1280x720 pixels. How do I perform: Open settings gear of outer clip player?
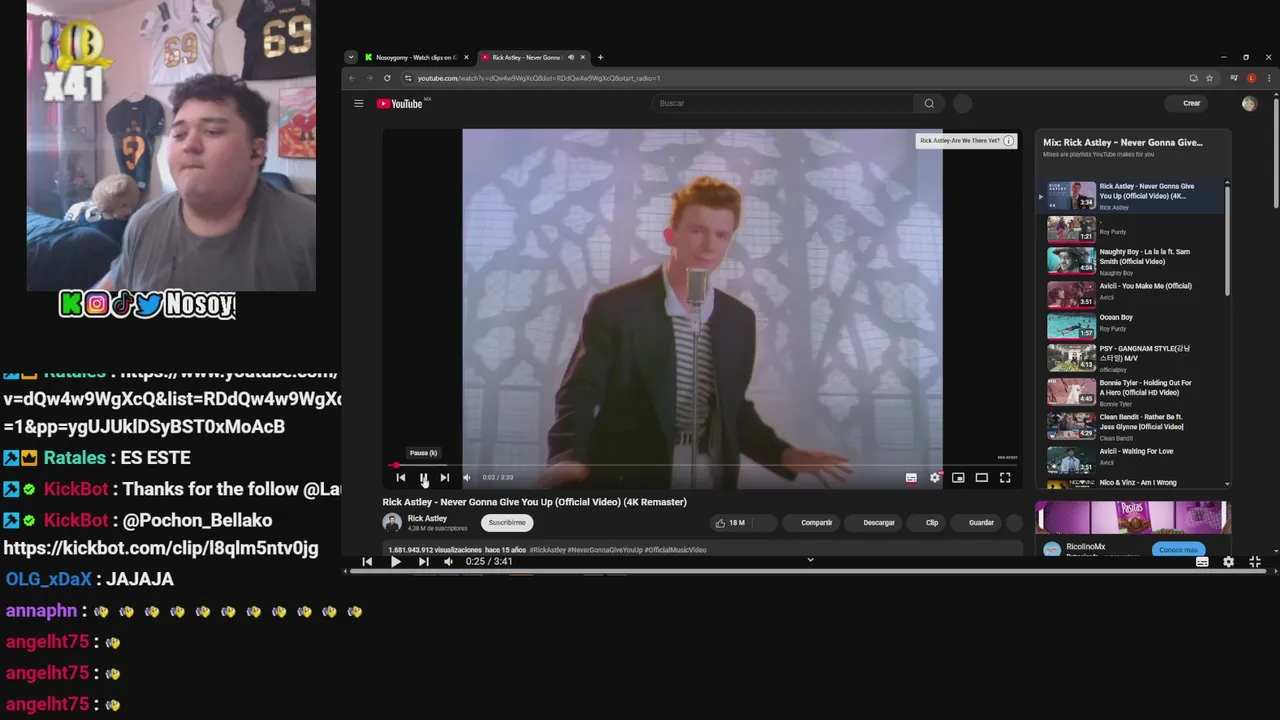coord(1228,562)
